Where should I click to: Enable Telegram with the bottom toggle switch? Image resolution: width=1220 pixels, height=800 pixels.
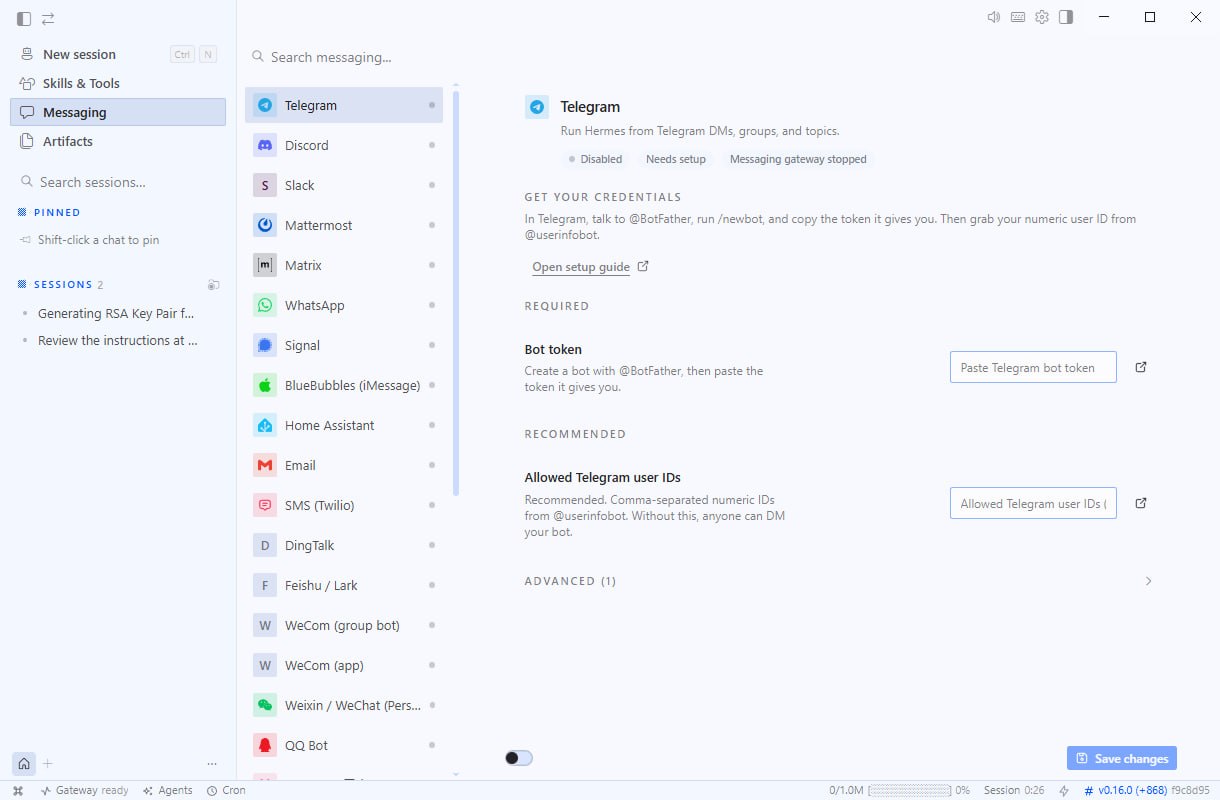pyautogui.click(x=519, y=758)
